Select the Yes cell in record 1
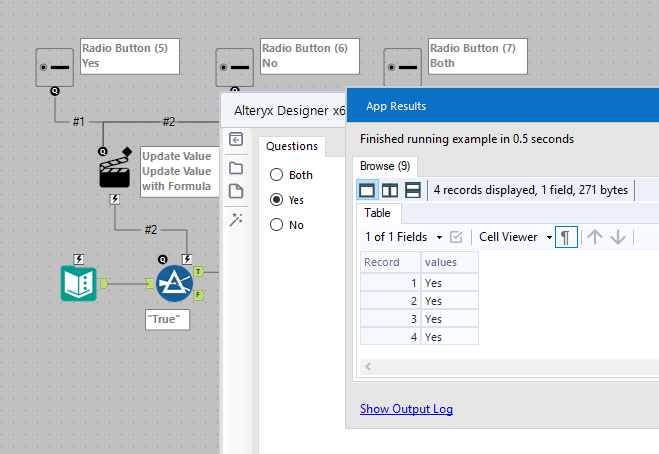 point(449,283)
